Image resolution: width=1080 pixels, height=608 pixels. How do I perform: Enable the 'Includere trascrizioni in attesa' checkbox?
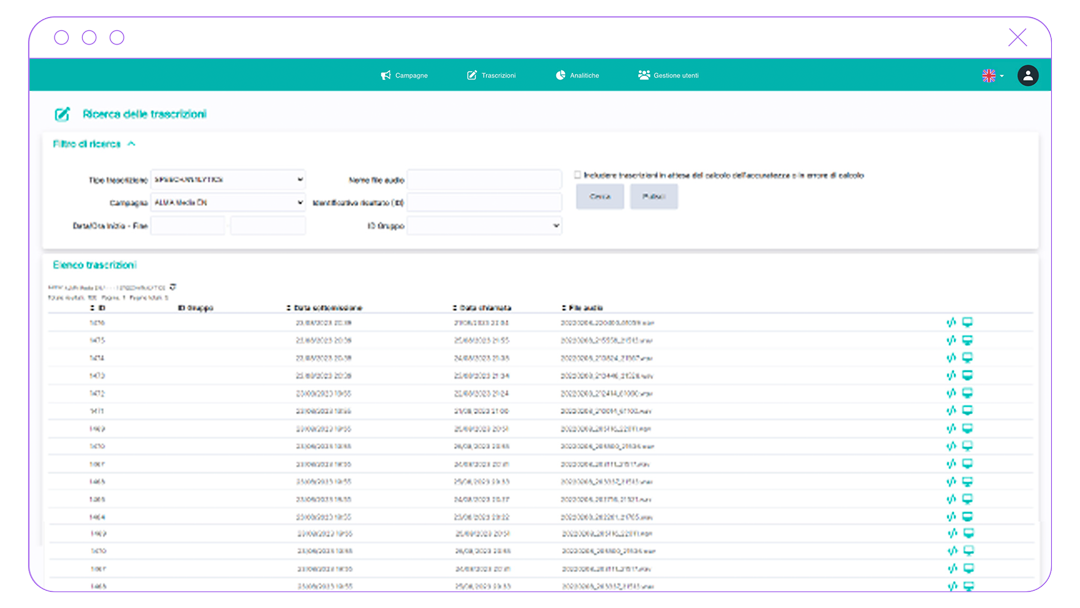577,175
